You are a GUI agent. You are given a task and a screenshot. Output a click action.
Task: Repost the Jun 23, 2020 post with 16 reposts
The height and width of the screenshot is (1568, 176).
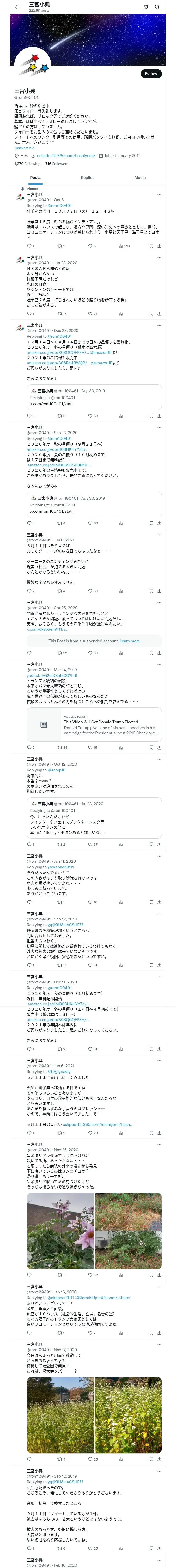62,314
